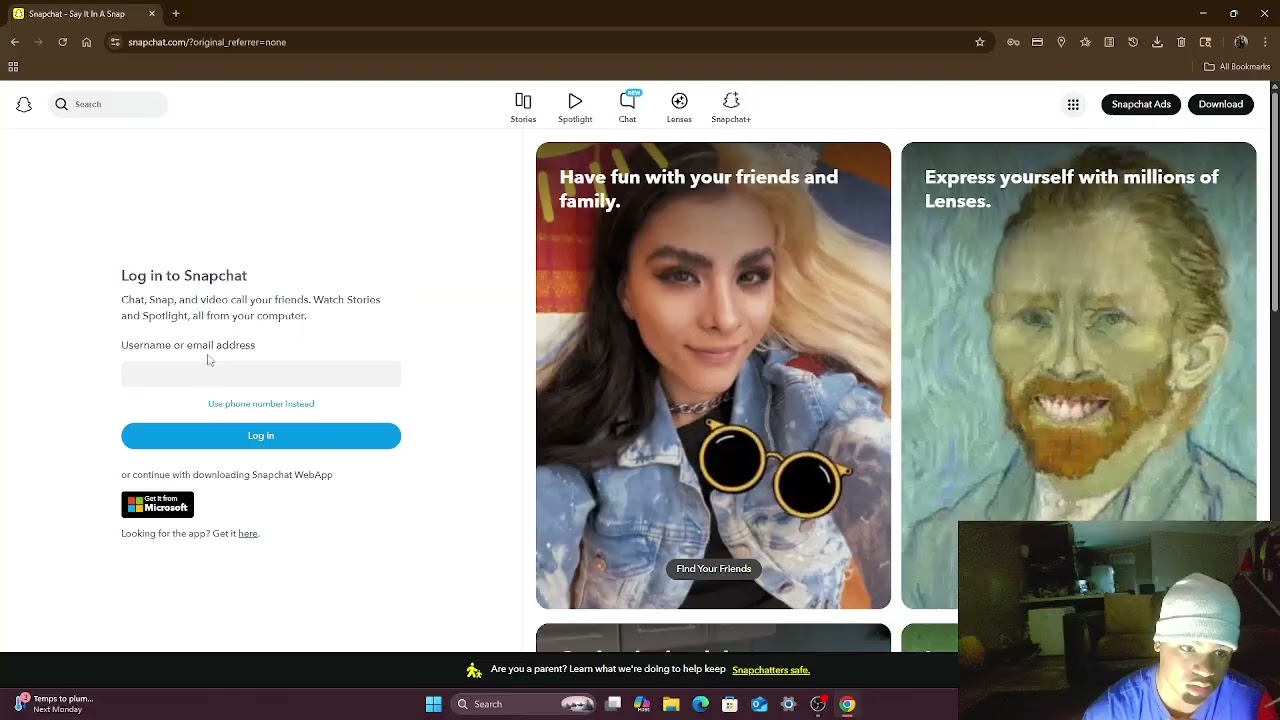Image resolution: width=1280 pixels, height=720 pixels.
Task: Open the Snapchat+ section
Action: pos(731,107)
